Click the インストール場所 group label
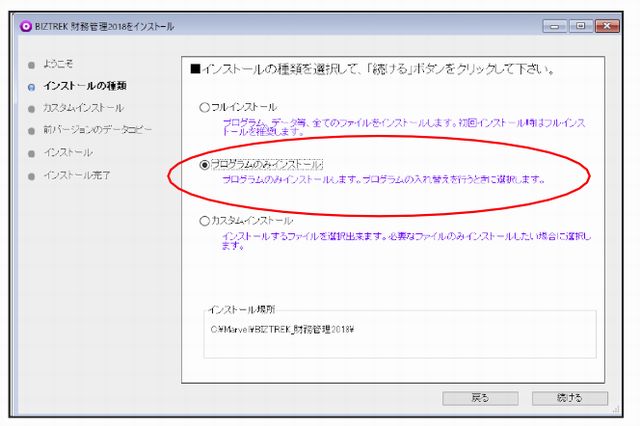This screenshot has width=640, height=426. 242,310
